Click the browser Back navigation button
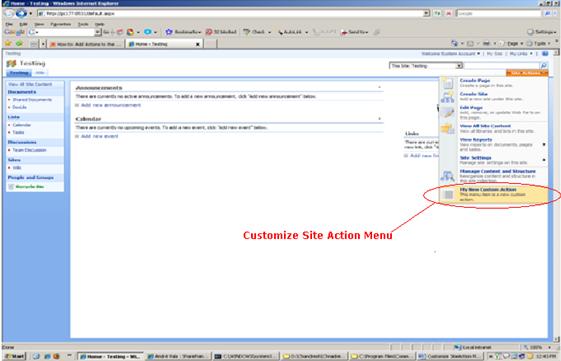Image resolution: width=561 pixels, height=361 pixels. point(9,14)
